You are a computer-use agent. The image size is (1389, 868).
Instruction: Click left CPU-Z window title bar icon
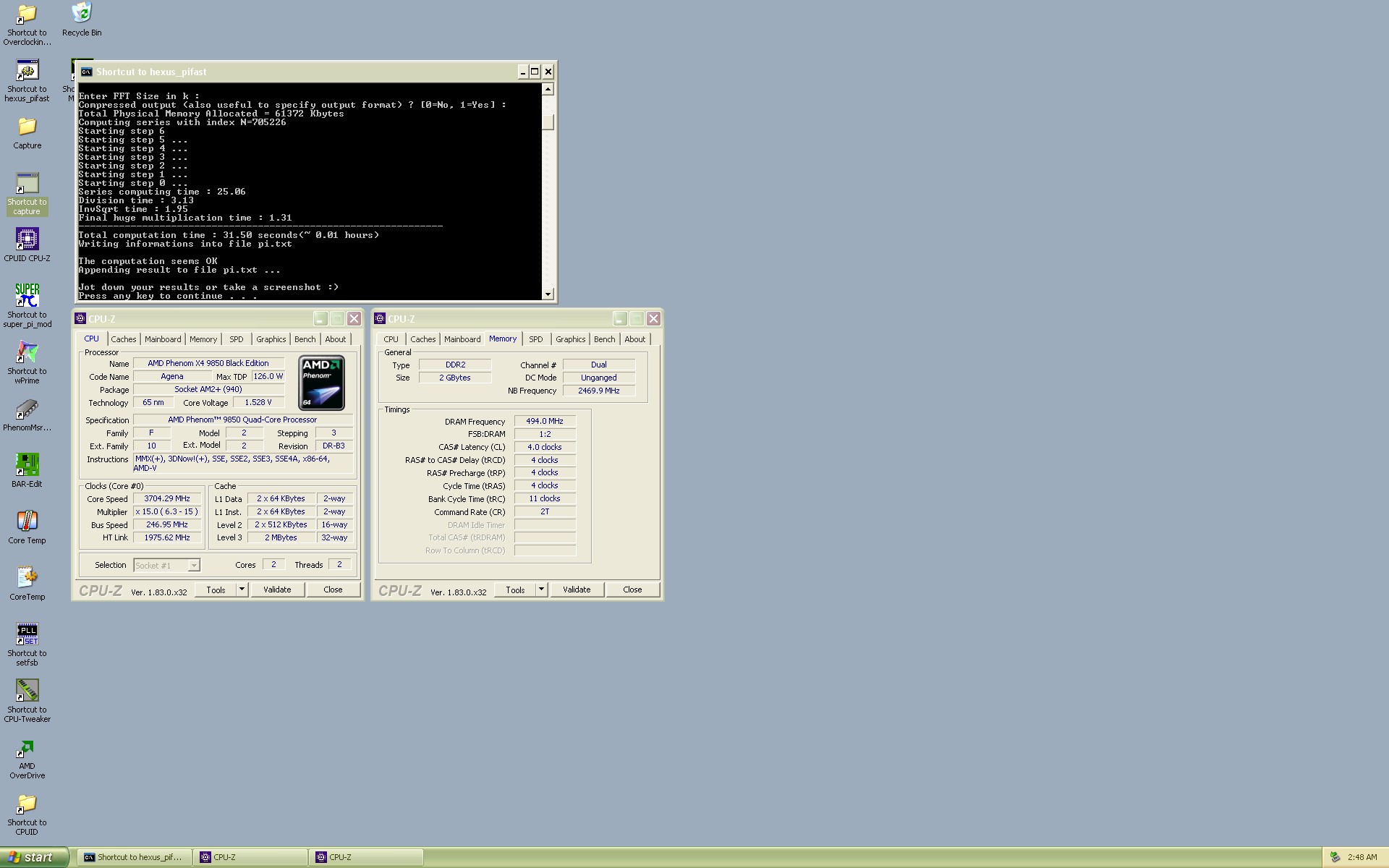click(x=80, y=318)
